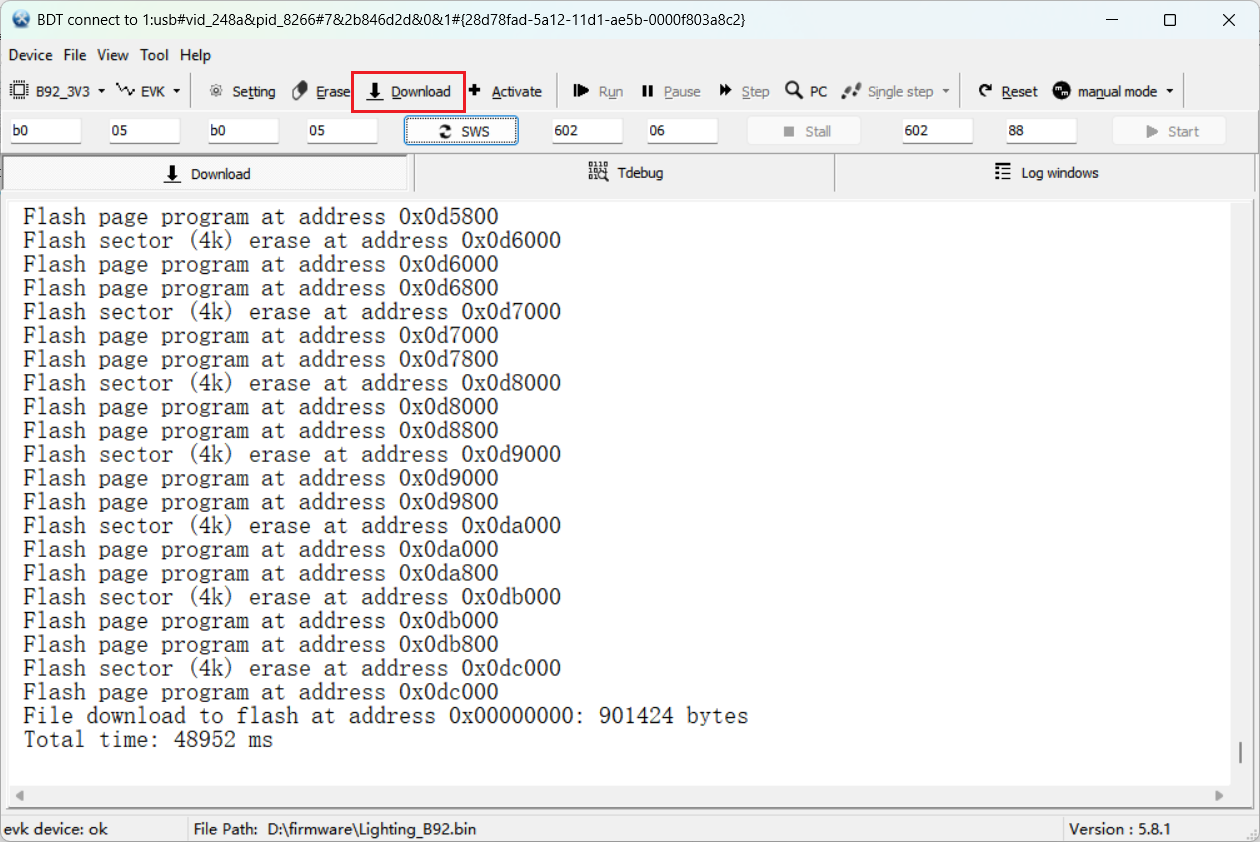Screen dimensions: 1260x842
Task: Expand the Single step dropdown arrow
Action: (946, 91)
